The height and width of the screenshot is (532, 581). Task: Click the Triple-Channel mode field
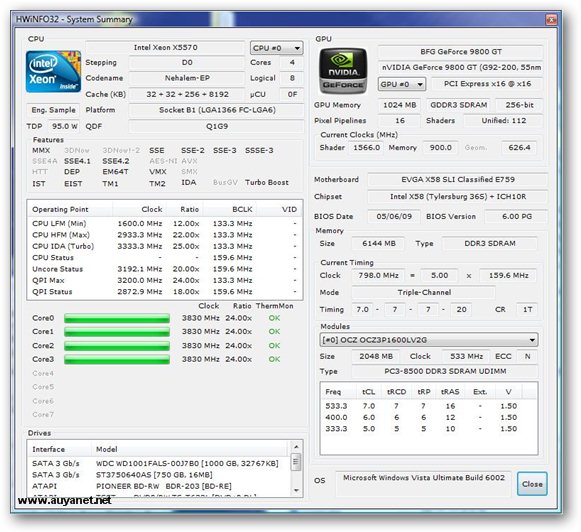424,293
